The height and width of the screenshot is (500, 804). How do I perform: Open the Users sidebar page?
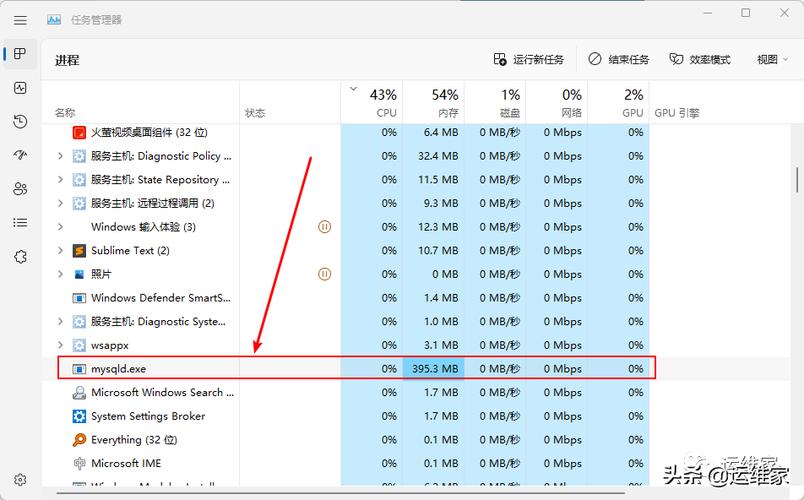[20, 189]
